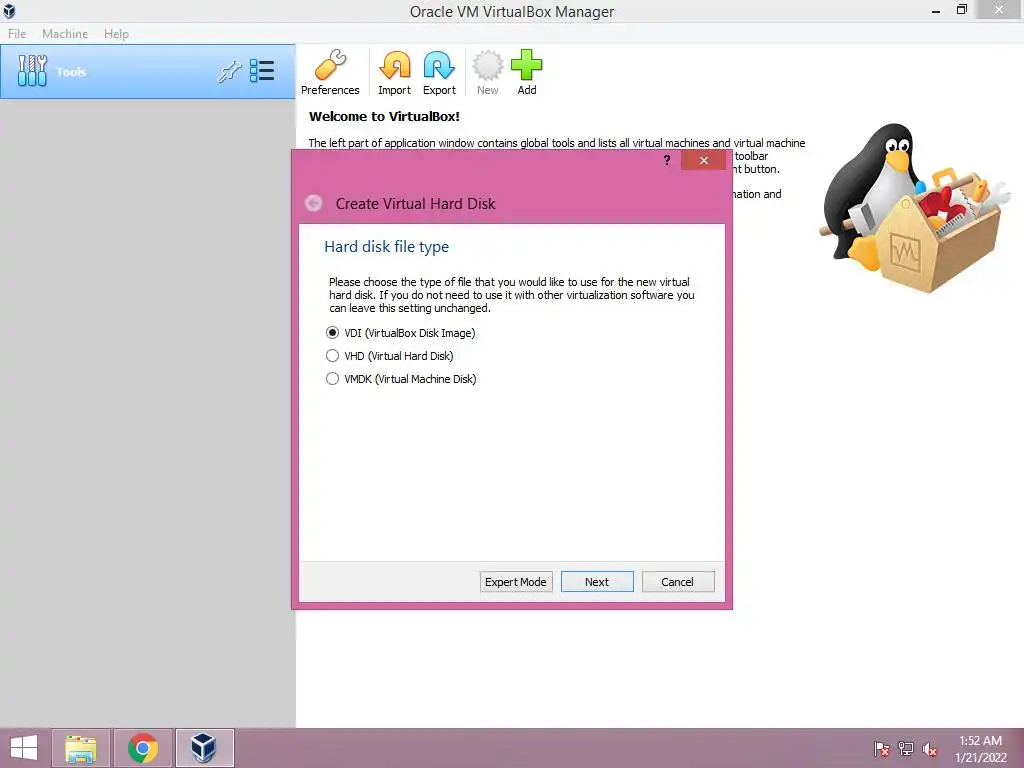Viewport: 1024px width, 768px height.
Task: Click the penguin toolbox illustration
Action: click(914, 207)
